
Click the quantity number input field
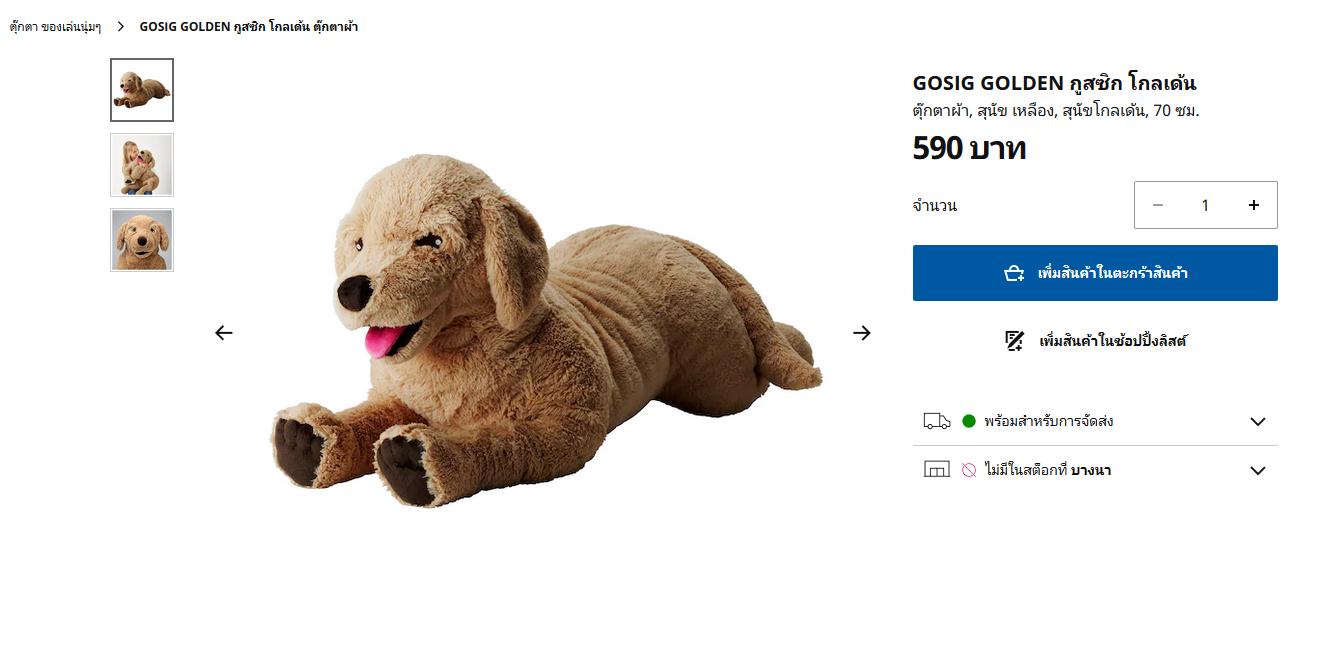[1205, 204]
